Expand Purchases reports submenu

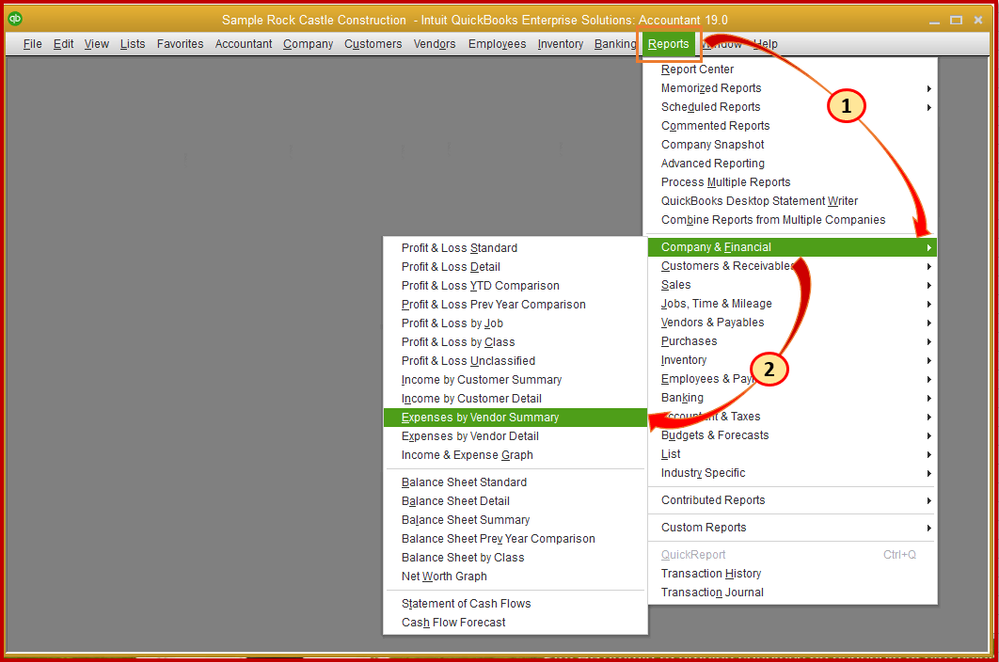793,342
